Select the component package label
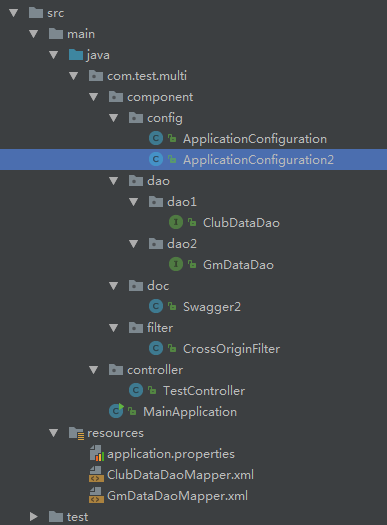 pyautogui.click(x=160, y=97)
